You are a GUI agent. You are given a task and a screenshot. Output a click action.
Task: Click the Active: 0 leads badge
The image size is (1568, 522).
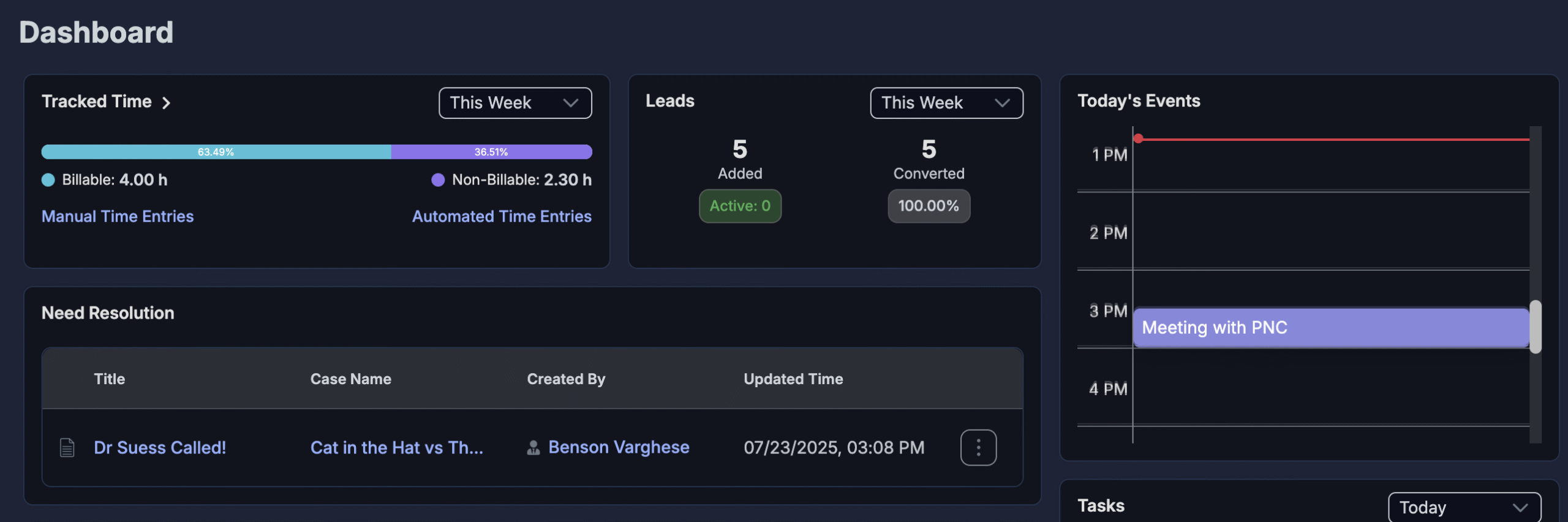(740, 206)
